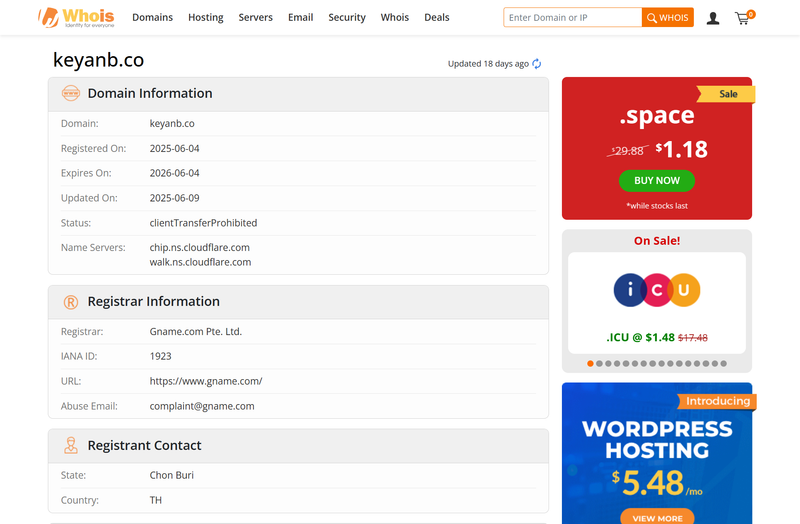Open the Deals menu
The width and height of the screenshot is (800, 524).
pyautogui.click(x=437, y=17)
